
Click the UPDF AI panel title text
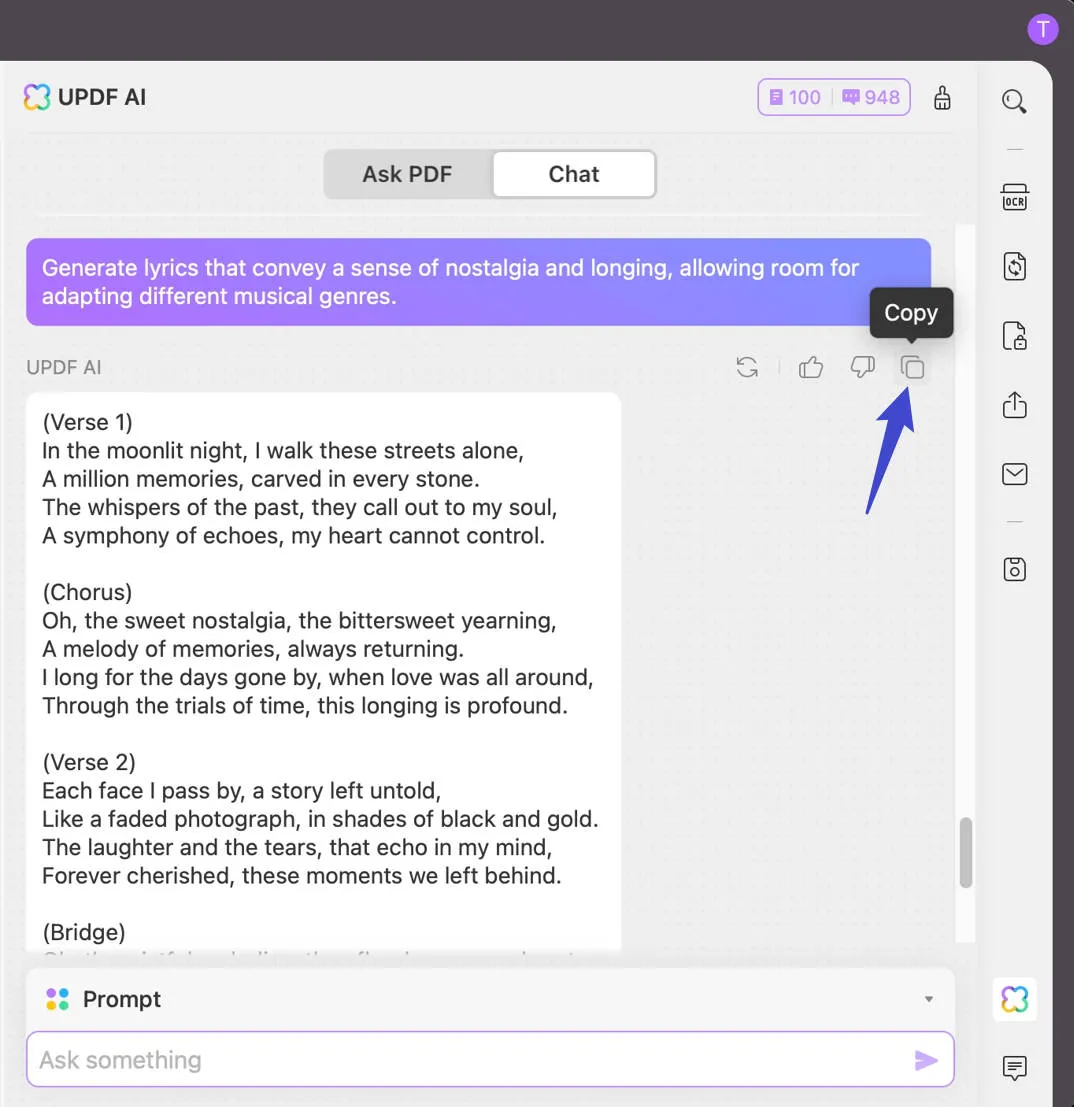(x=102, y=97)
